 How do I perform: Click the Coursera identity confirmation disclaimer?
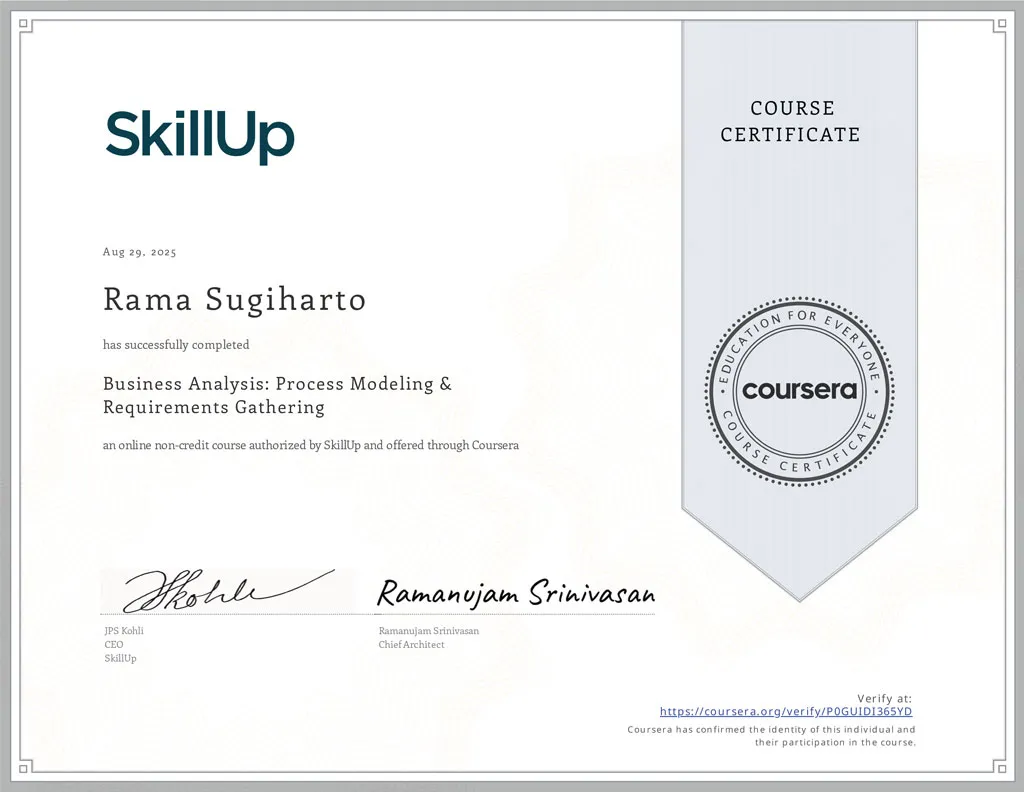(771, 736)
